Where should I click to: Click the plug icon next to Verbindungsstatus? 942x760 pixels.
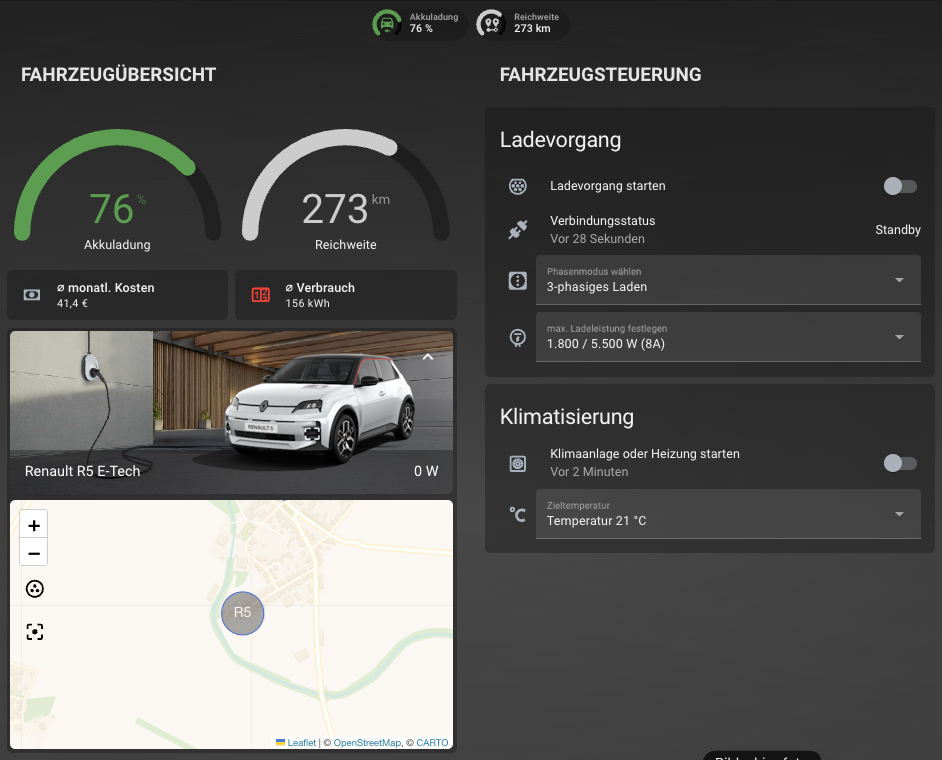tap(518, 230)
